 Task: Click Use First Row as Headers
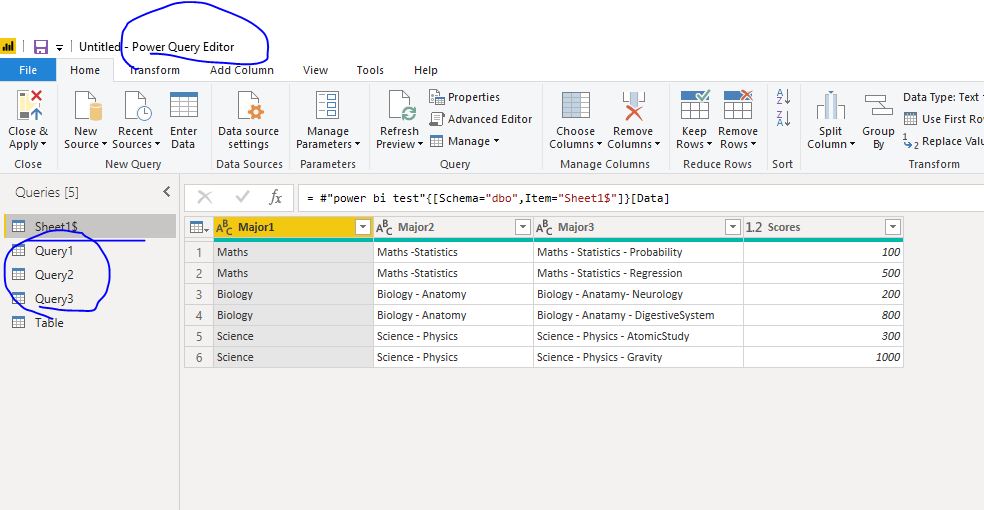943,119
